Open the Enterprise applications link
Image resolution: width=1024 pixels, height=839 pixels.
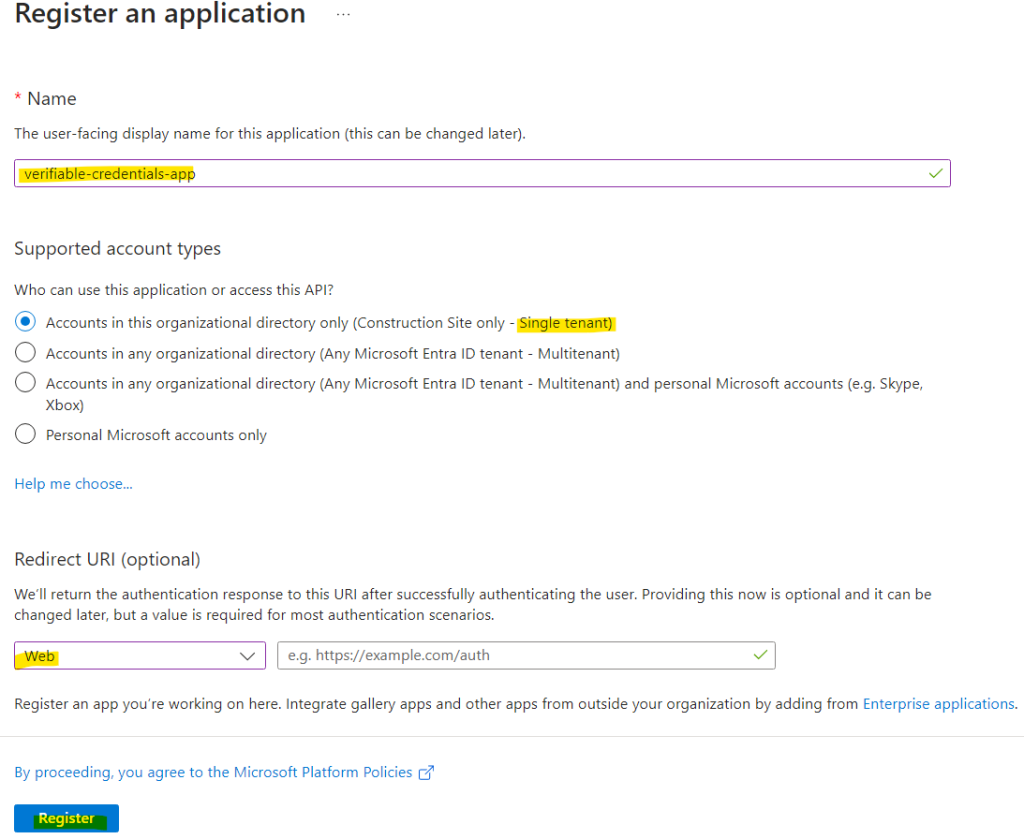[x=938, y=704]
